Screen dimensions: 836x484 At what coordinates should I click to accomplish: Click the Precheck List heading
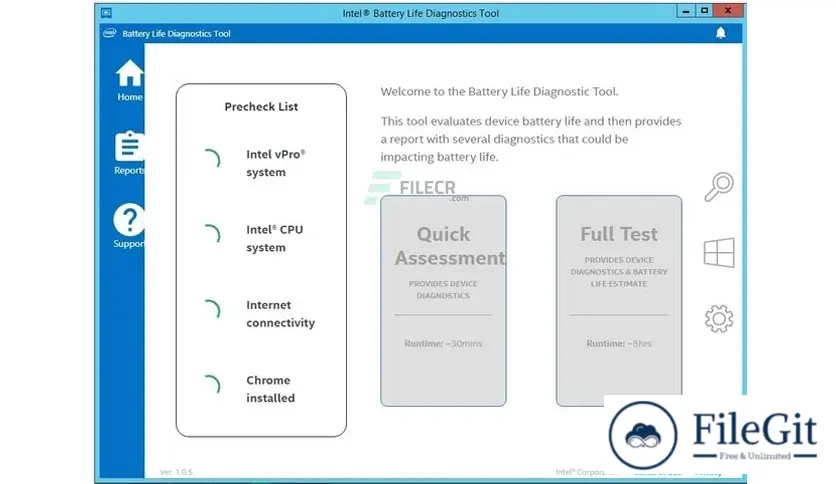click(261, 107)
